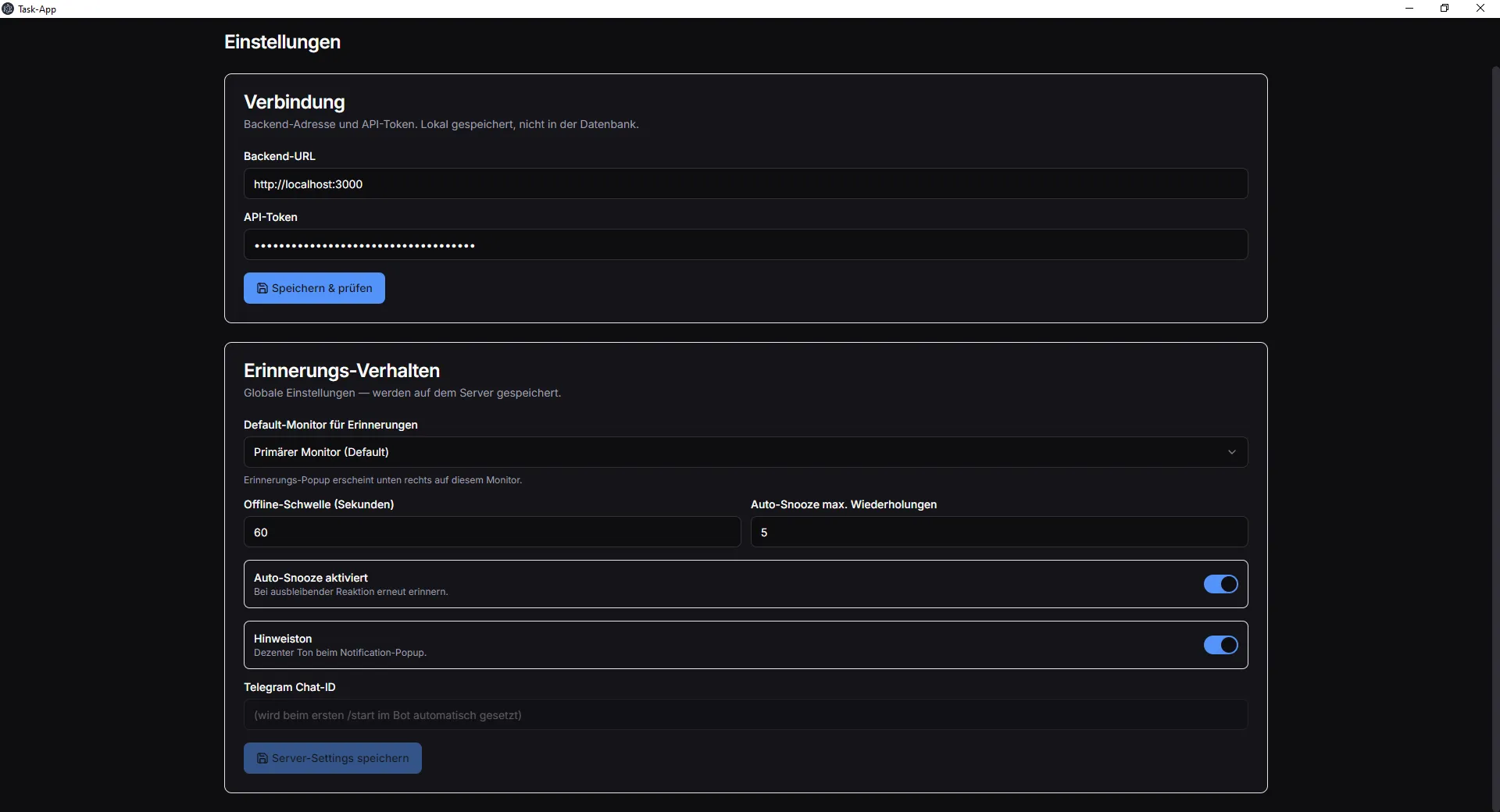
Task: Click the API-Token label
Action: [x=270, y=217]
